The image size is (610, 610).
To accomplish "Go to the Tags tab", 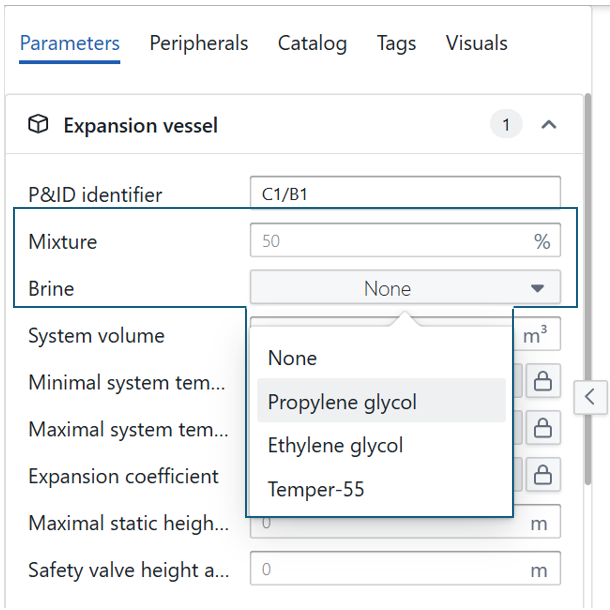I will pos(396,44).
